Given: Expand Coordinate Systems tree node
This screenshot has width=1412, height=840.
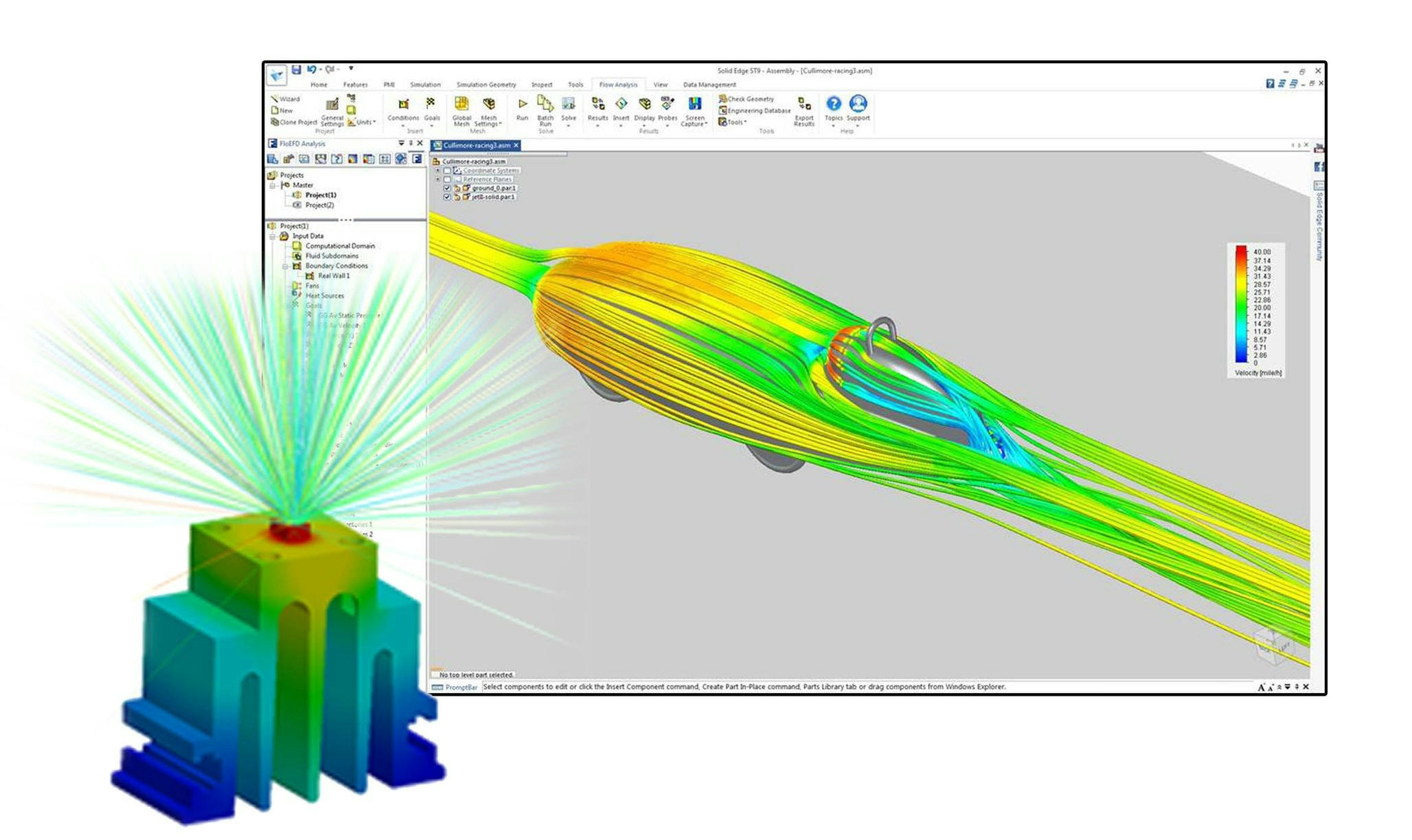Looking at the screenshot, I should [x=438, y=170].
